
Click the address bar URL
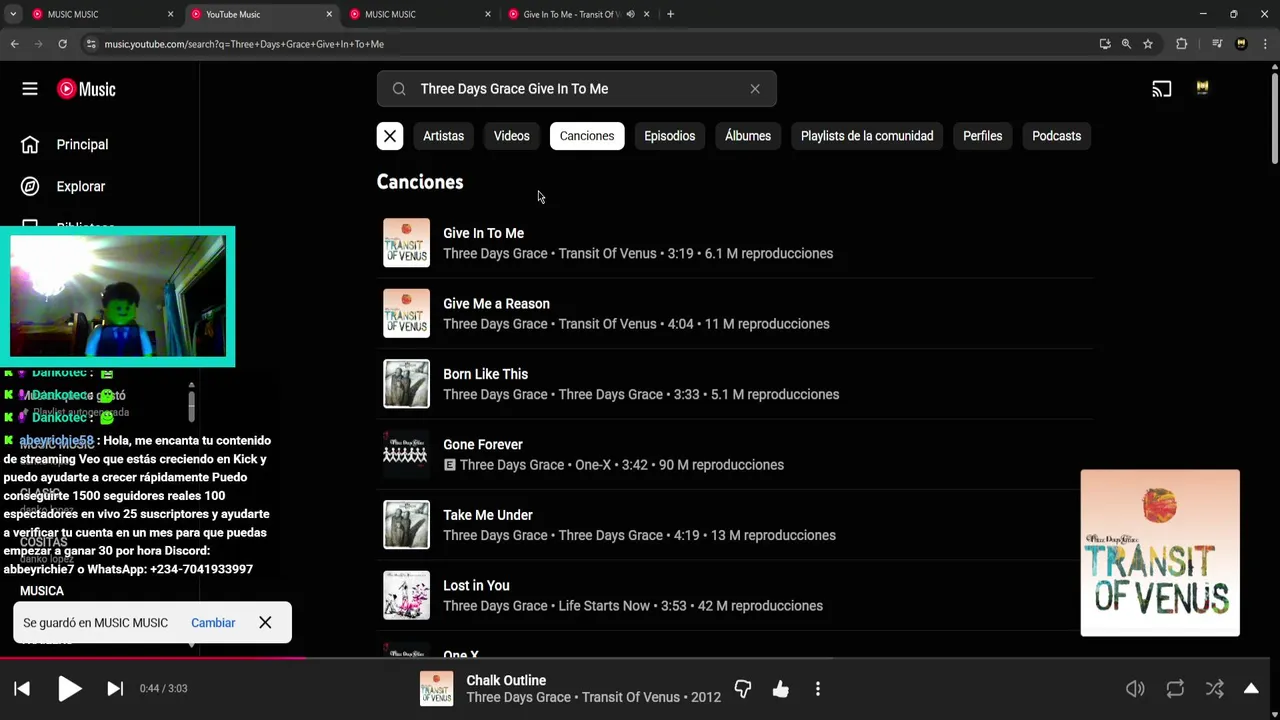(x=244, y=44)
